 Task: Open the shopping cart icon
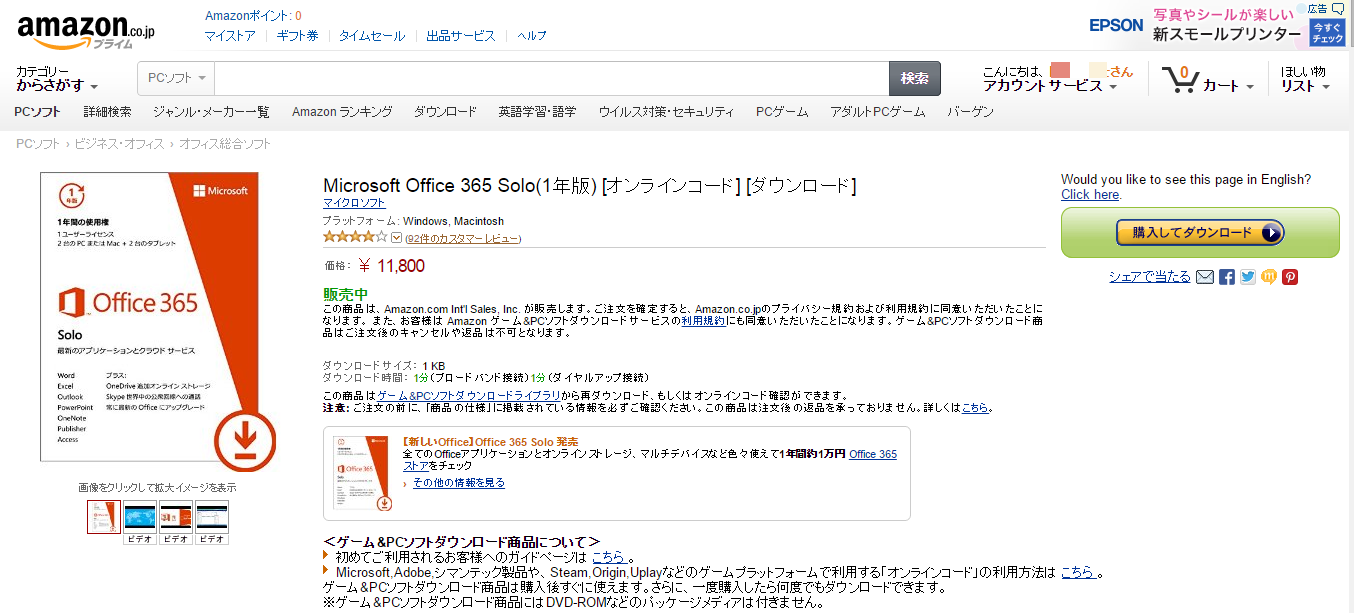[1181, 79]
